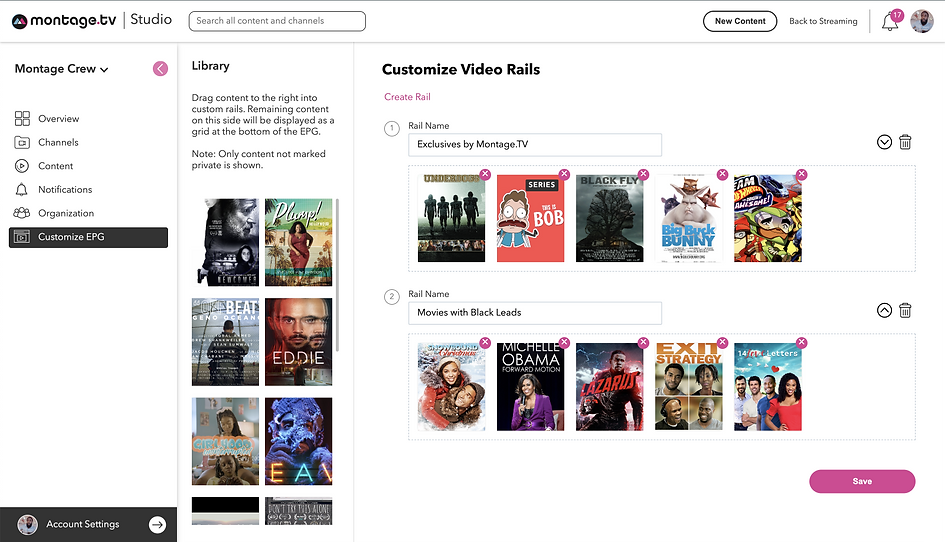This screenshot has width=945, height=542.
Task: Click the Library scrollbar
Action: [338, 275]
